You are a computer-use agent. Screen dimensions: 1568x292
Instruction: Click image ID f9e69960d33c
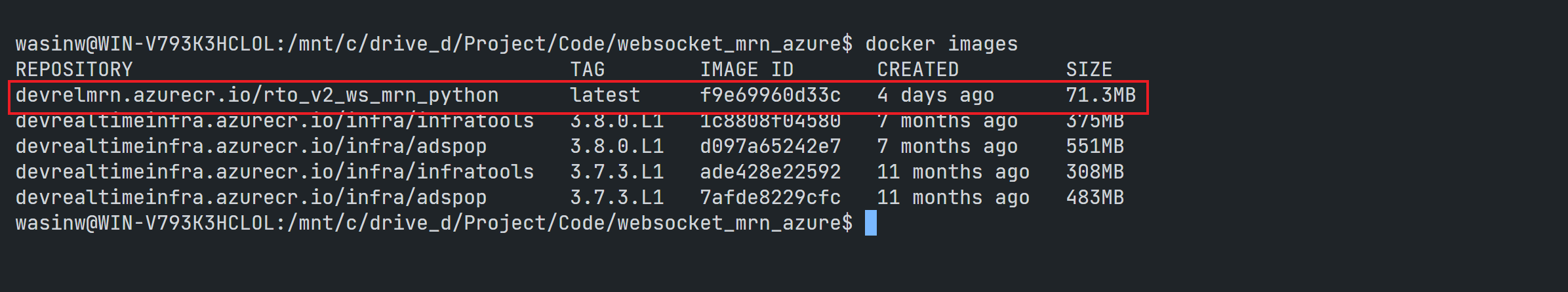771,95
